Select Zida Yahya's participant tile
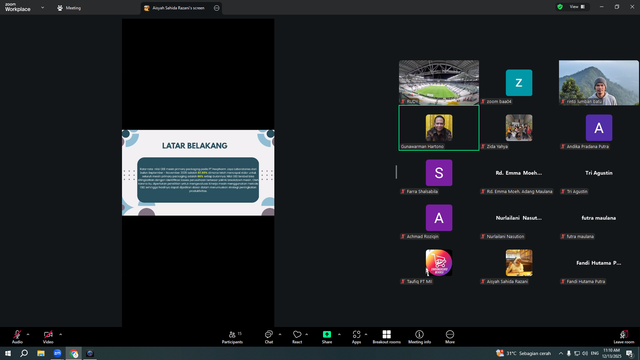This screenshot has height=360, width=640. (519, 128)
